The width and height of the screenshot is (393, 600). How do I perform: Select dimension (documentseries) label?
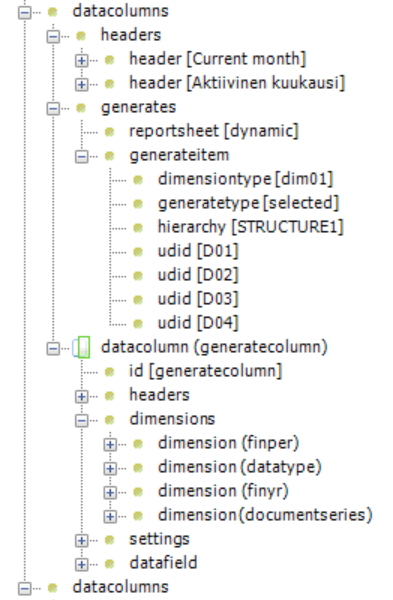265,515
